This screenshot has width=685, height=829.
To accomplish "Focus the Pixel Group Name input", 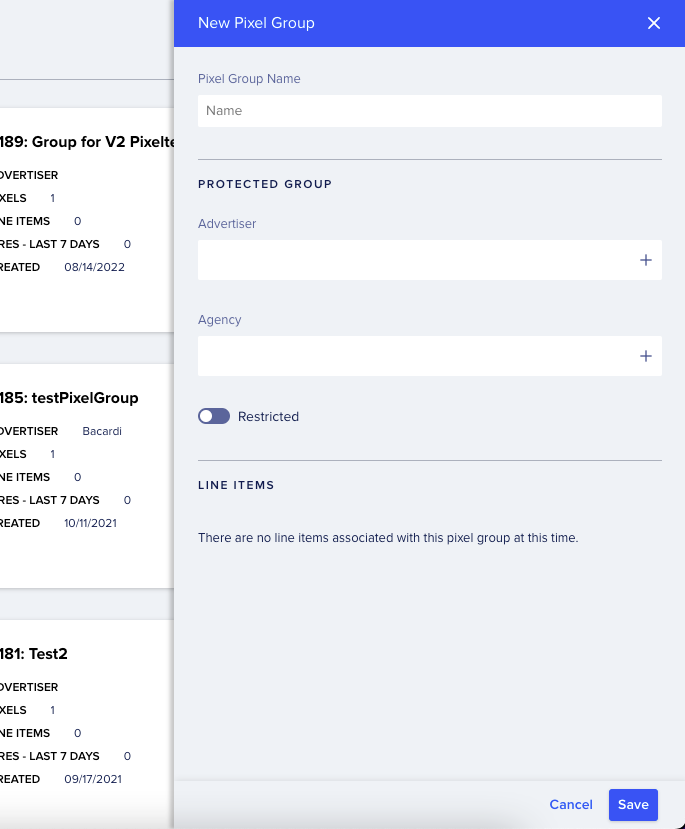I will pyautogui.click(x=430, y=110).
